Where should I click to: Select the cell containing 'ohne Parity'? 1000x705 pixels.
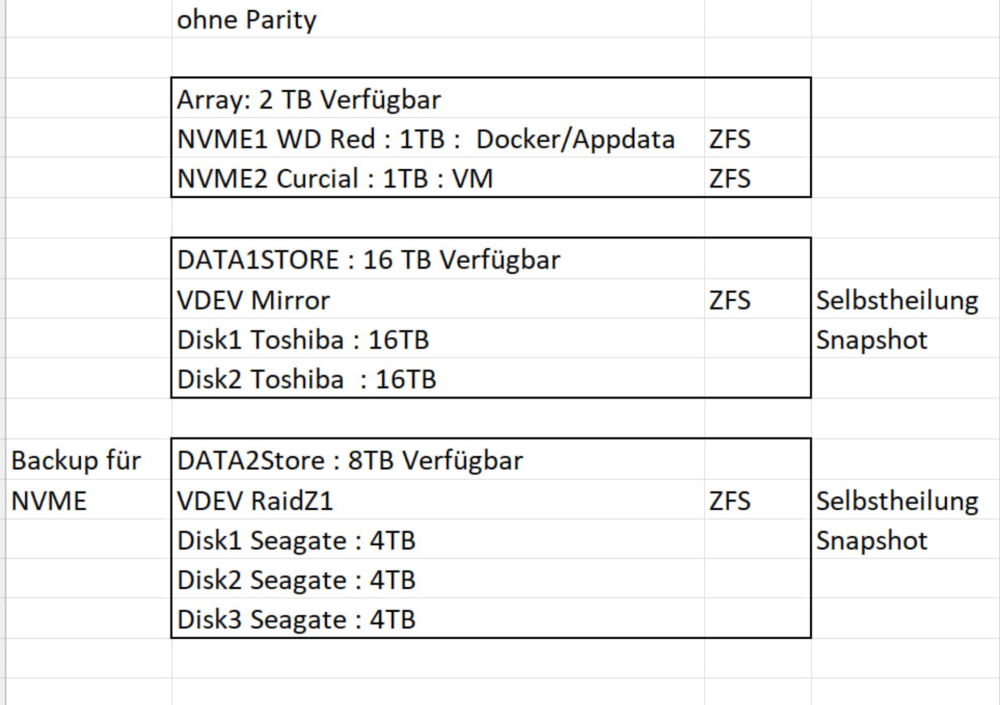[438, 19]
